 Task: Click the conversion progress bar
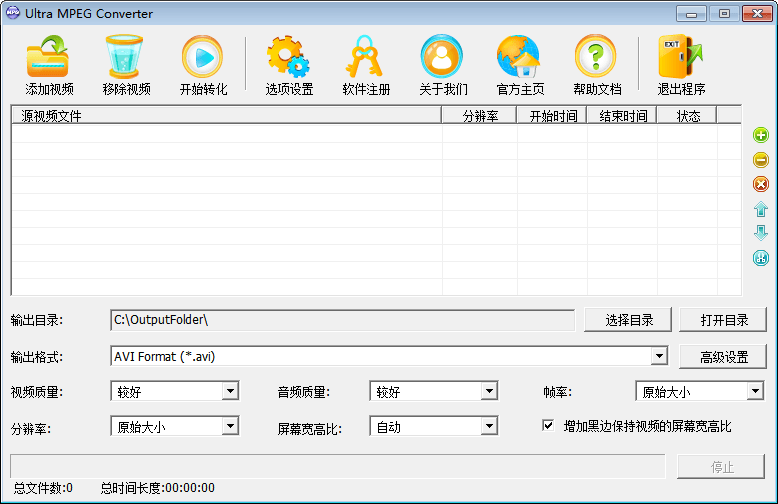(337, 466)
